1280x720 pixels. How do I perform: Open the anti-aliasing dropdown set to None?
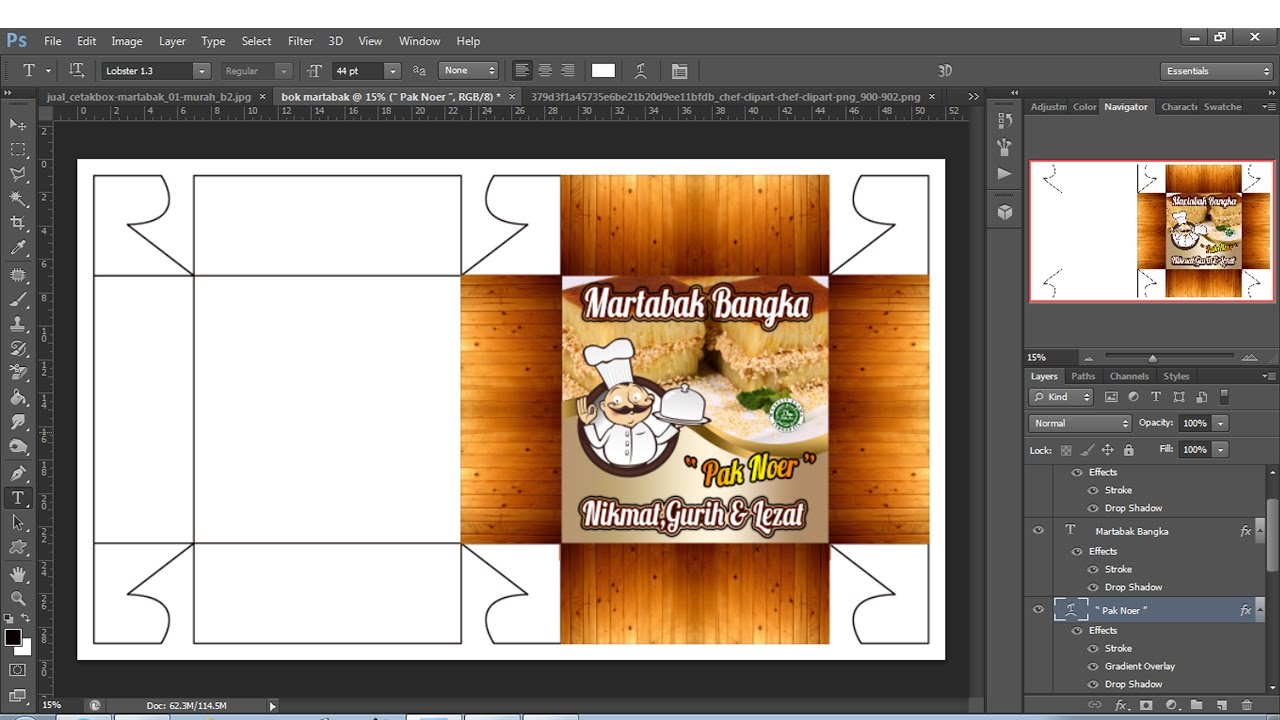click(x=469, y=71)
